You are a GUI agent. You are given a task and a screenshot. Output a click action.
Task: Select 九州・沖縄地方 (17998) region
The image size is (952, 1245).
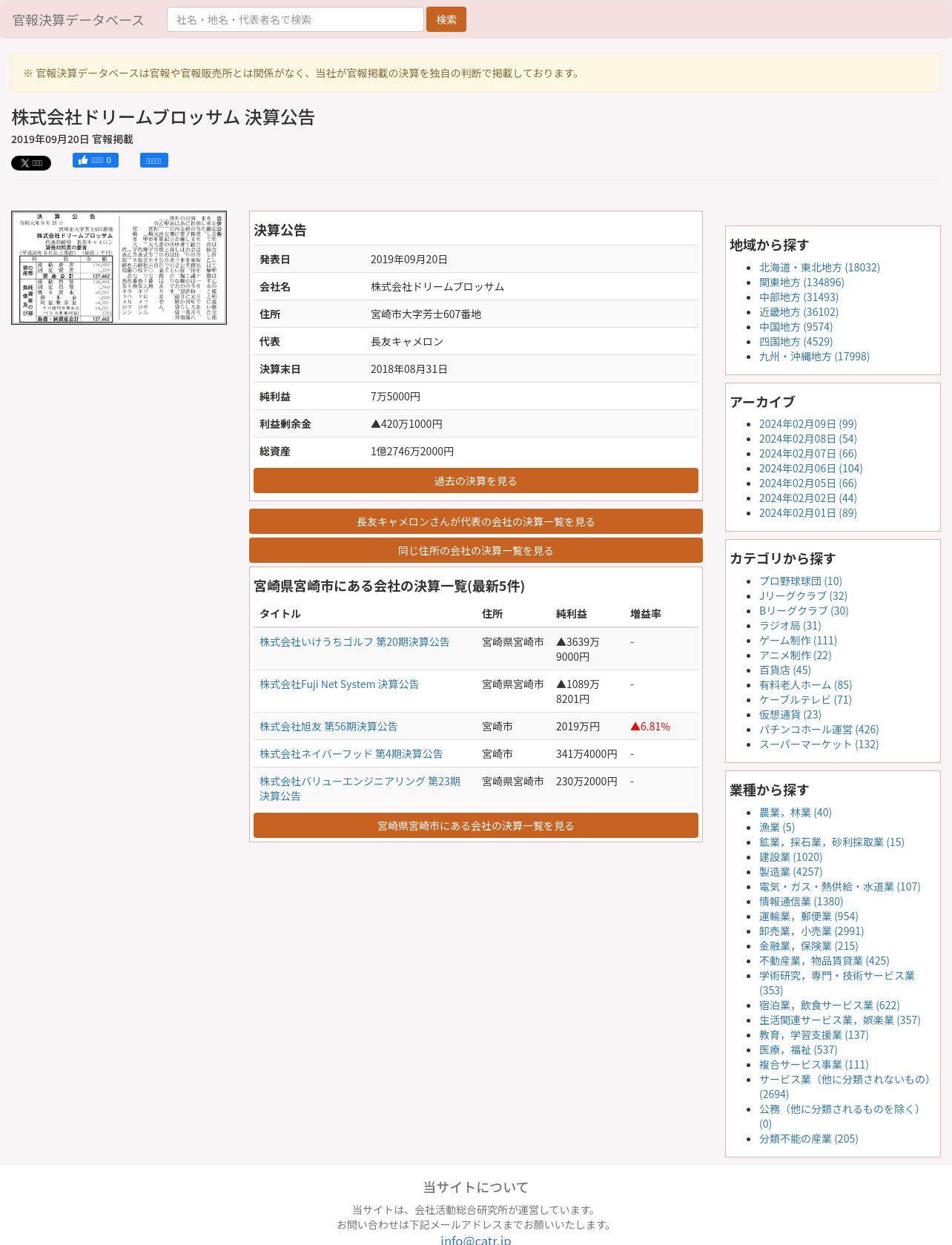814,357
